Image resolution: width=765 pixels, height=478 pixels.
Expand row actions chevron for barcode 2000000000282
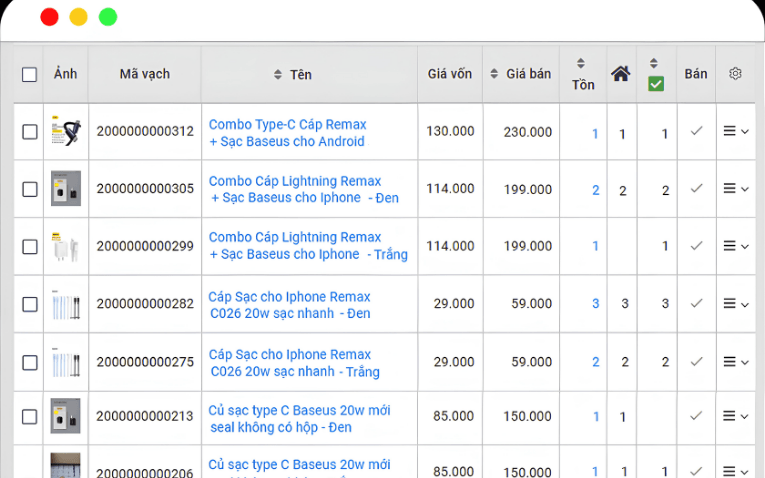(x=745, y=305)
